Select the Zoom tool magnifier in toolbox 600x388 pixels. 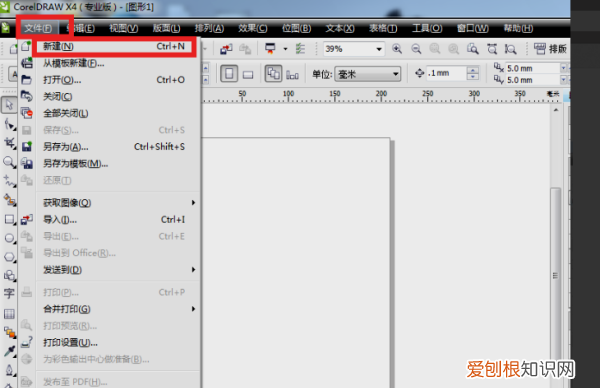(x=8, y=162)
